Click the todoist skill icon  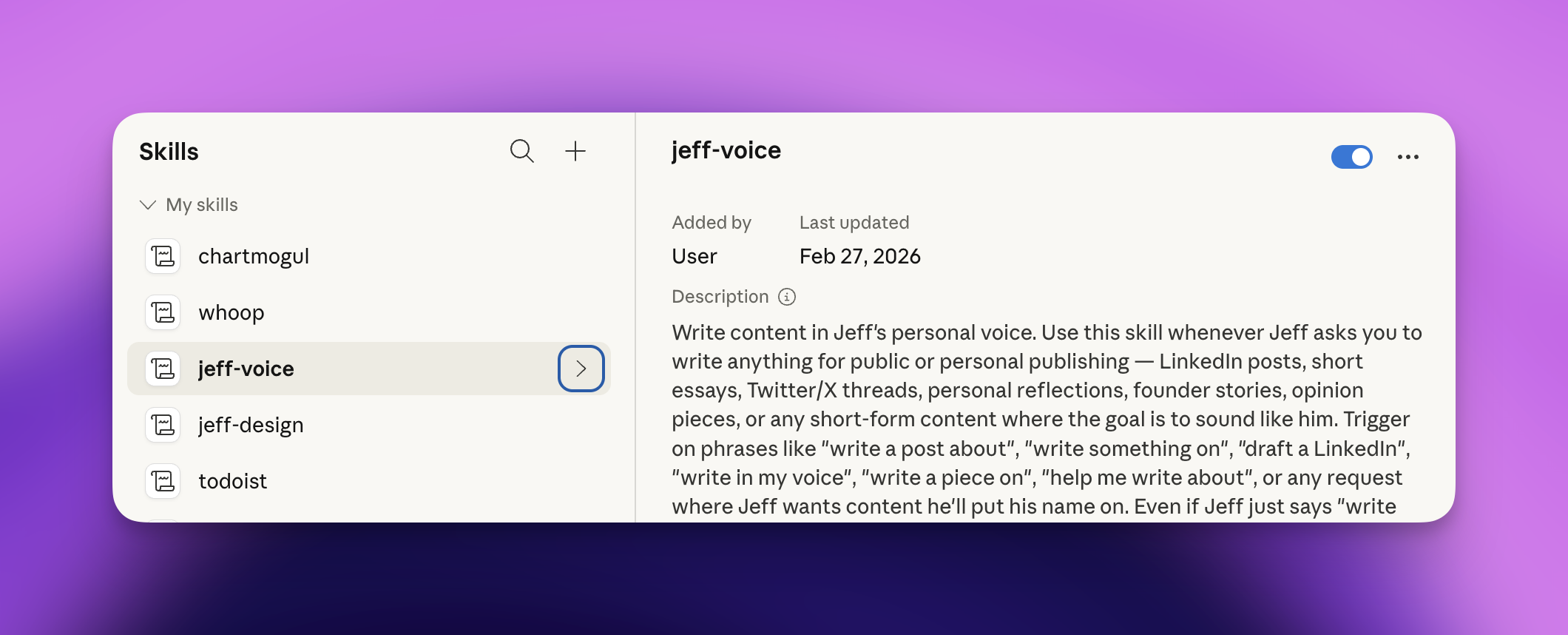163,481
